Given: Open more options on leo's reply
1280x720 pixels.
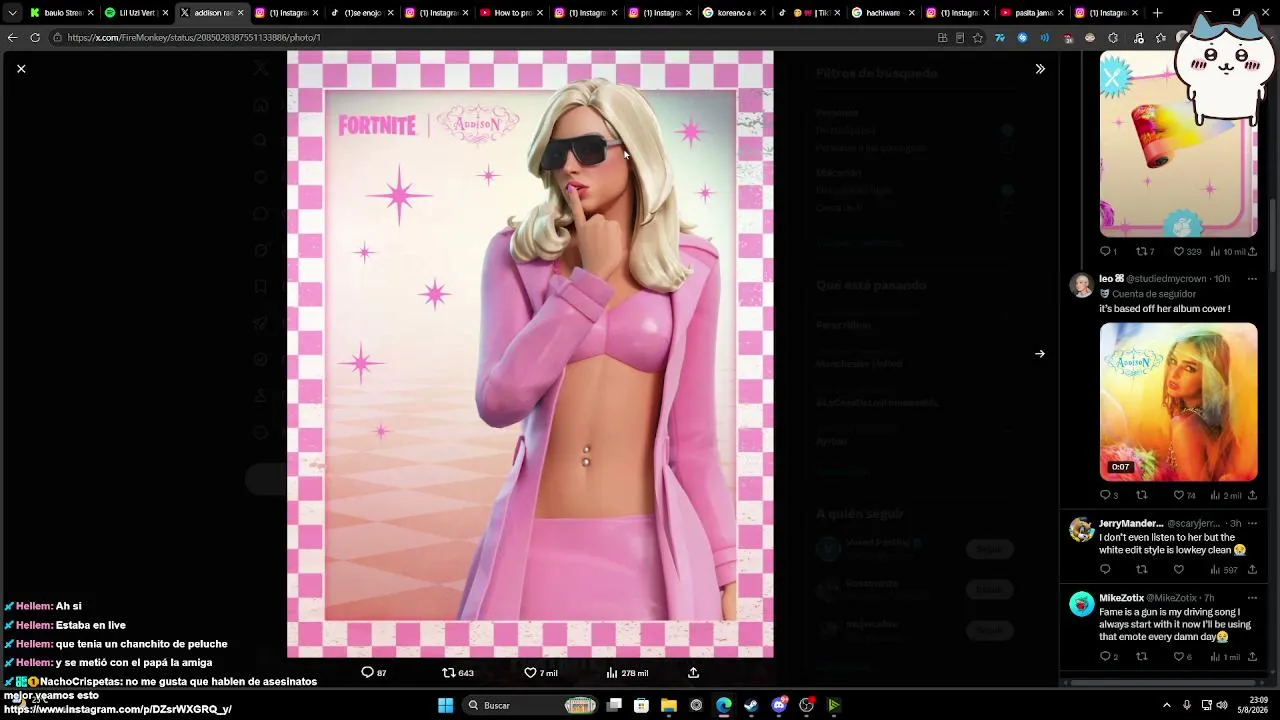Looking at the screenshot, I should pos(1251,279).
